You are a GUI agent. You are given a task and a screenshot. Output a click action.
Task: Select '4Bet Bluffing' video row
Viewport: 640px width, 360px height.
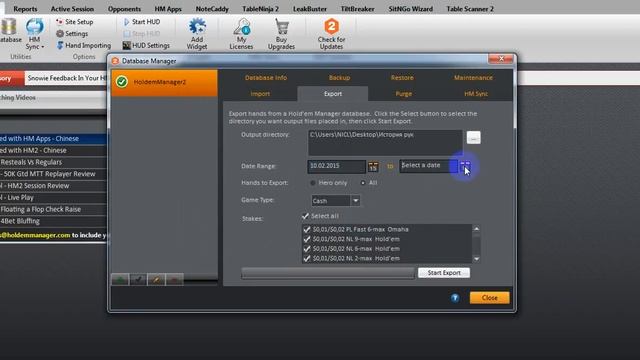[x=53, y=221]
